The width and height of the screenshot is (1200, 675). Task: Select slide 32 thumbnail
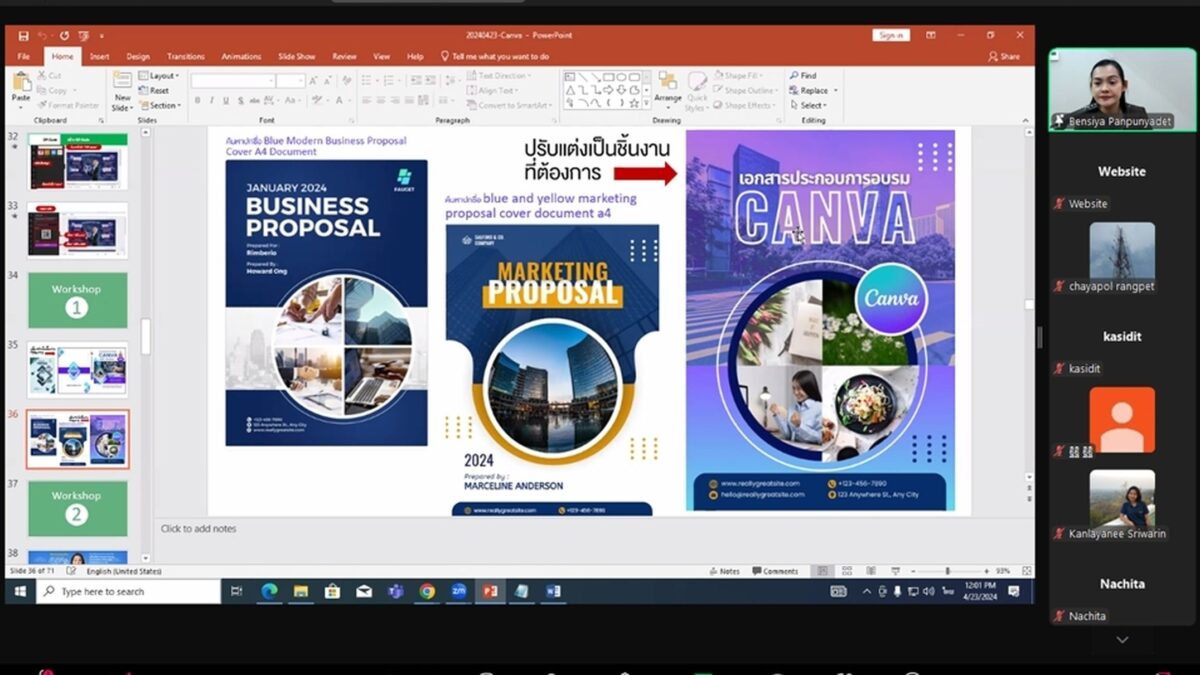(x=78, y=162)
